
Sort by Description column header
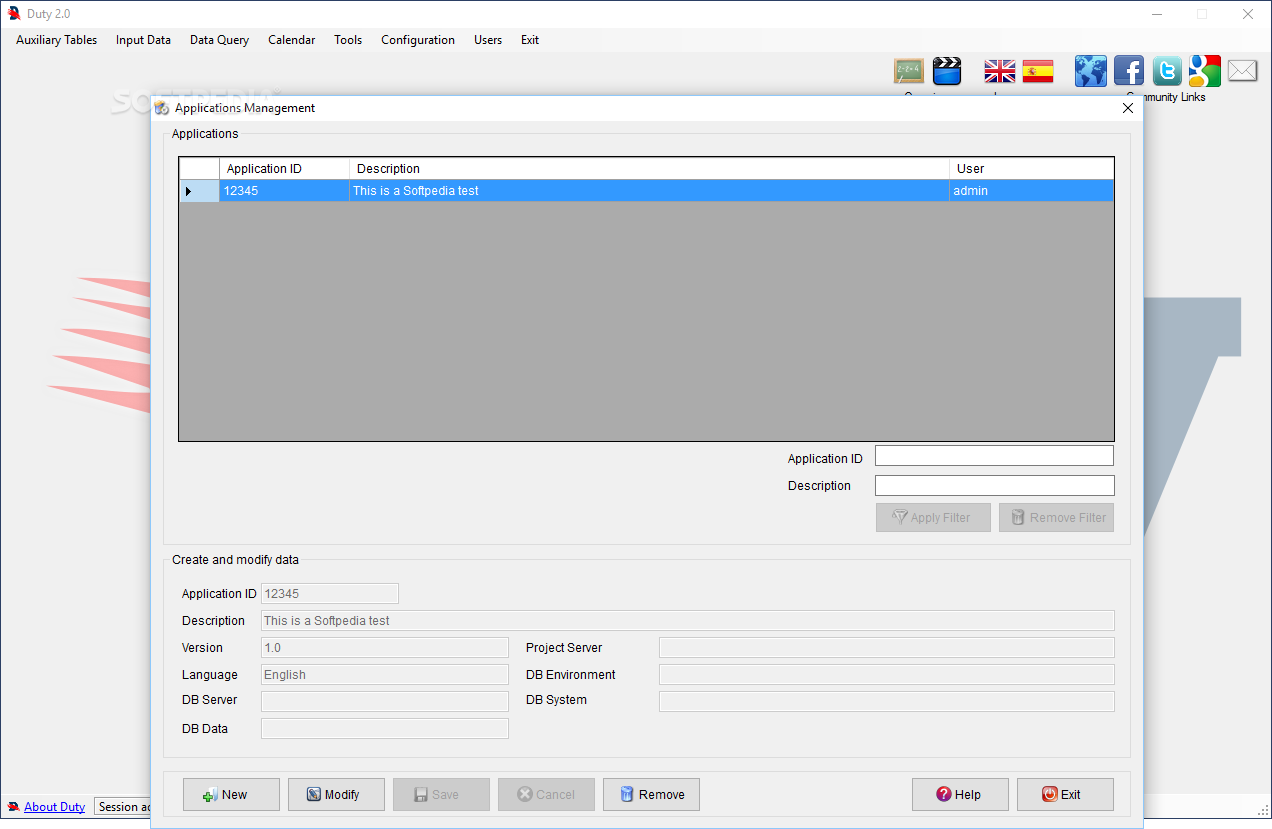point(649,169)
